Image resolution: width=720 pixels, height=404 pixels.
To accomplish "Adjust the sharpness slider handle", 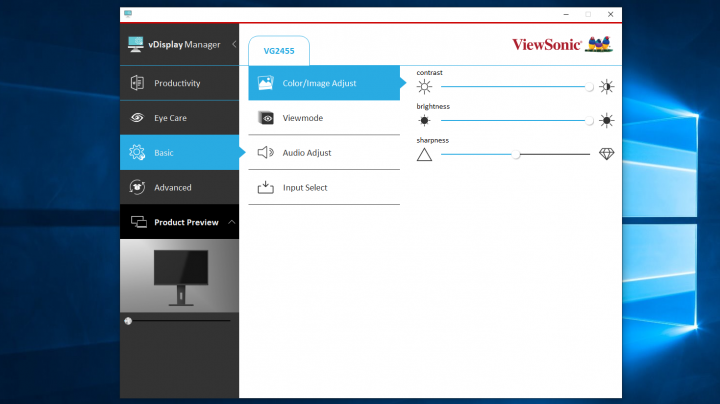I will [x=516, y=155].
